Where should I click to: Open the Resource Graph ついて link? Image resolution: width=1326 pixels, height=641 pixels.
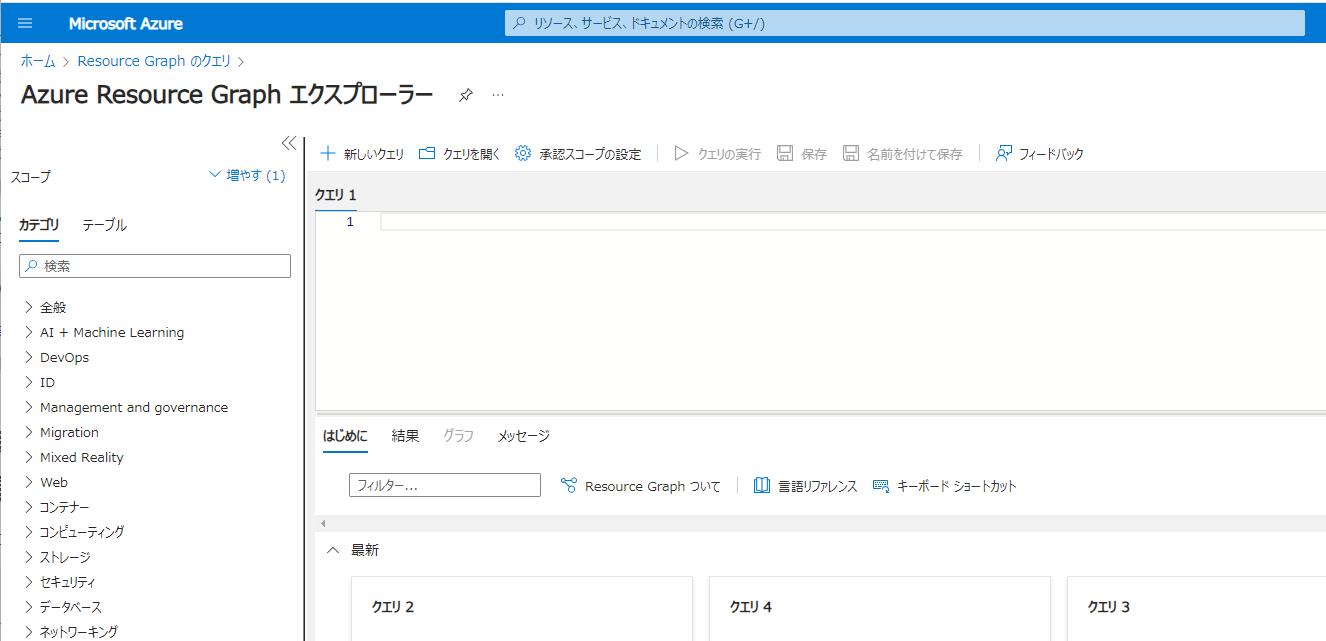[640, 486]
